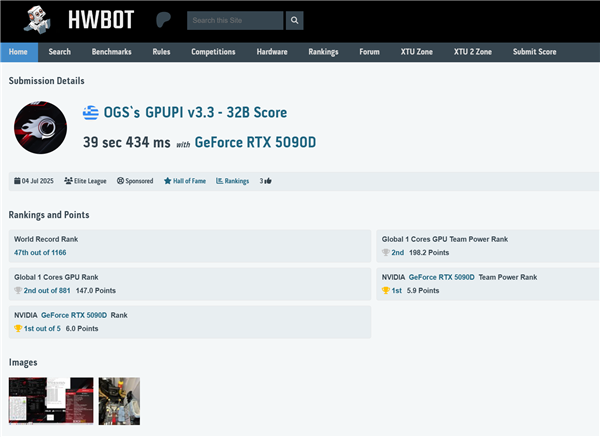
Task: Open the first benchmark screenshot thumbnail
Action: pos(51,401)
